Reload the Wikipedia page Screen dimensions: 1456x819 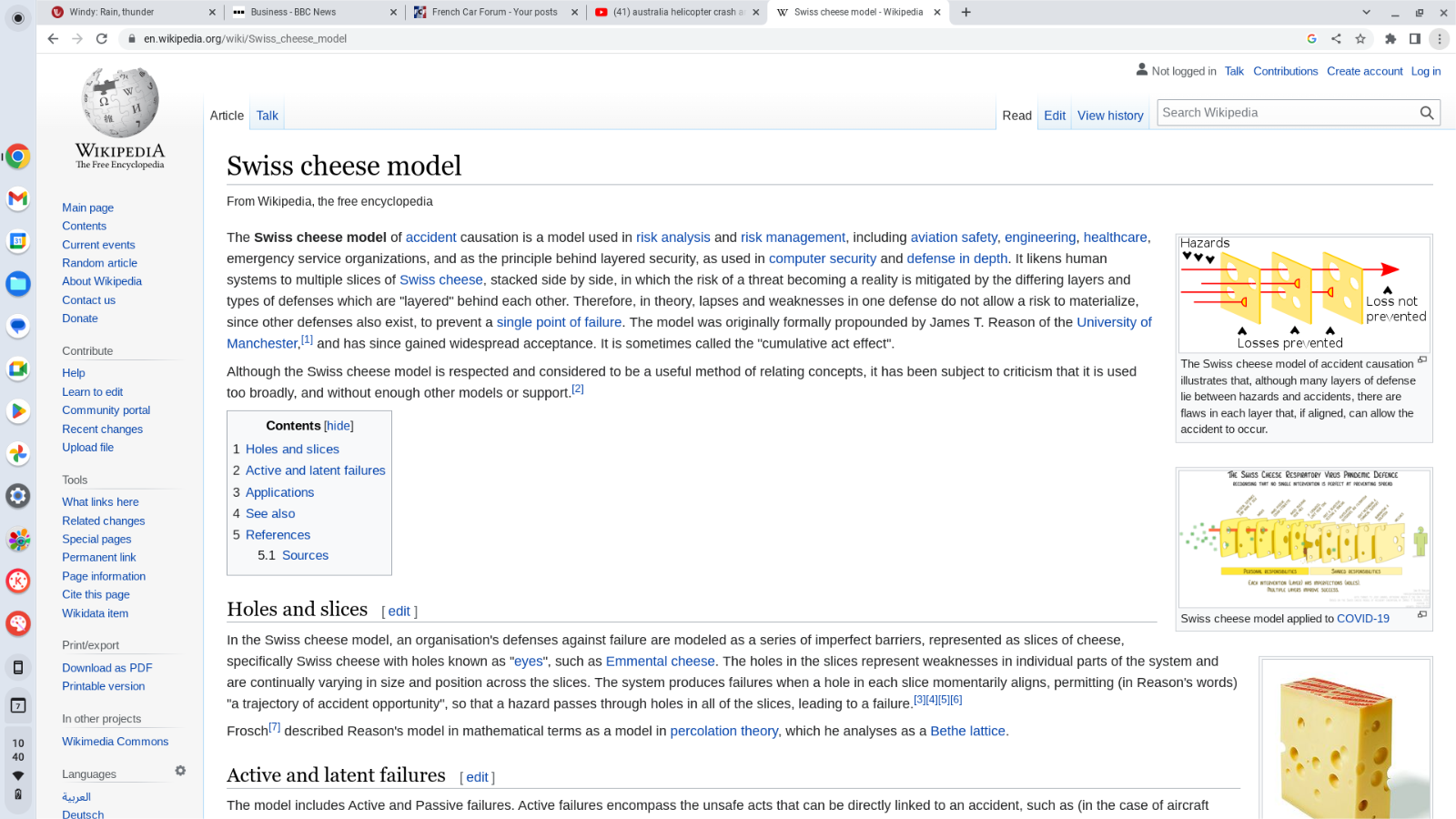tap(102, 38)
